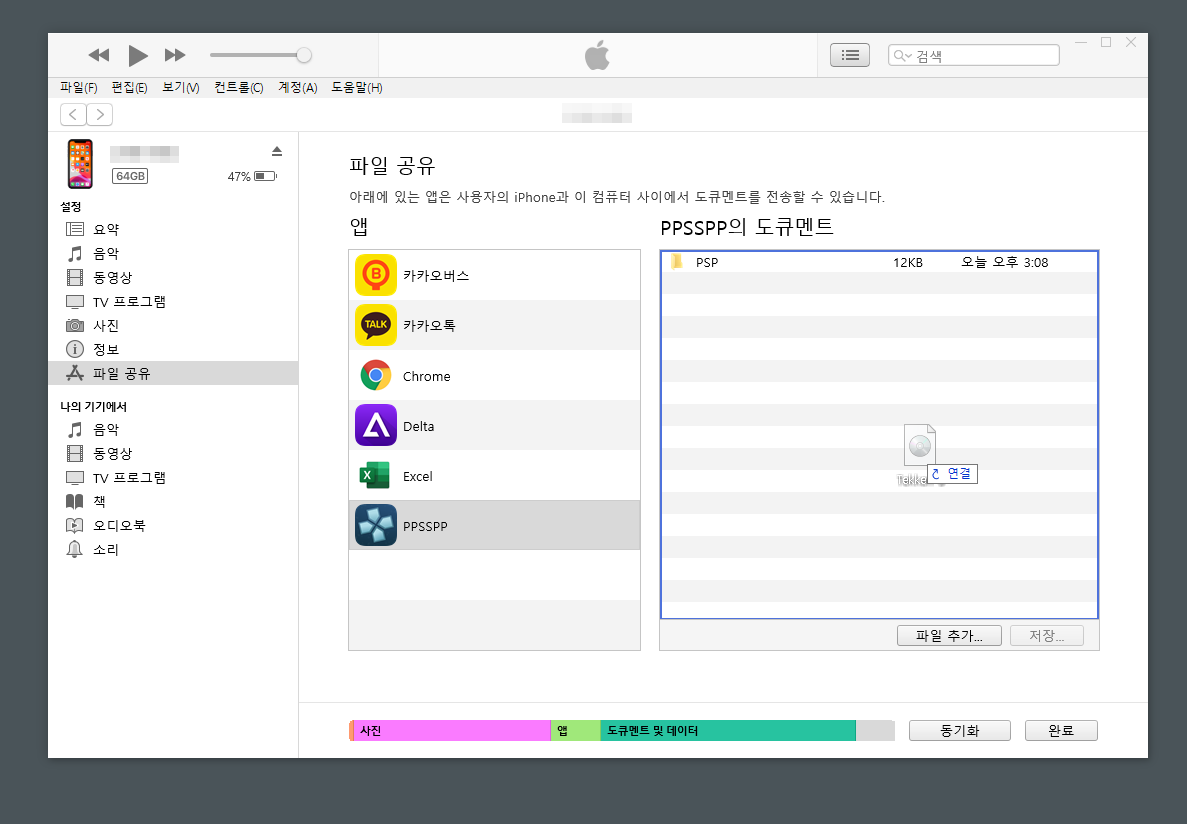The width and height of the screenshot is (1187, 824).
Task: Click the 파일 추가... button
Action: pos(949,635)
